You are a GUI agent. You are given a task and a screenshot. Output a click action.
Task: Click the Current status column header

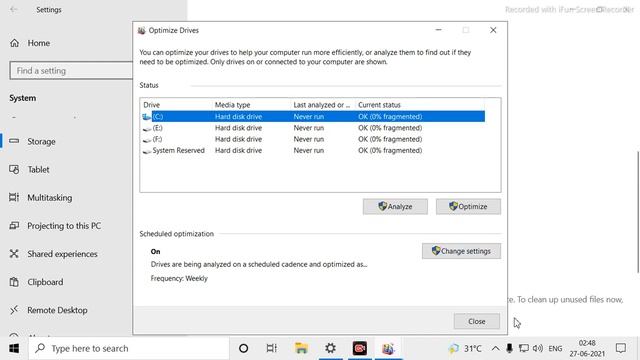pos(420,105)
